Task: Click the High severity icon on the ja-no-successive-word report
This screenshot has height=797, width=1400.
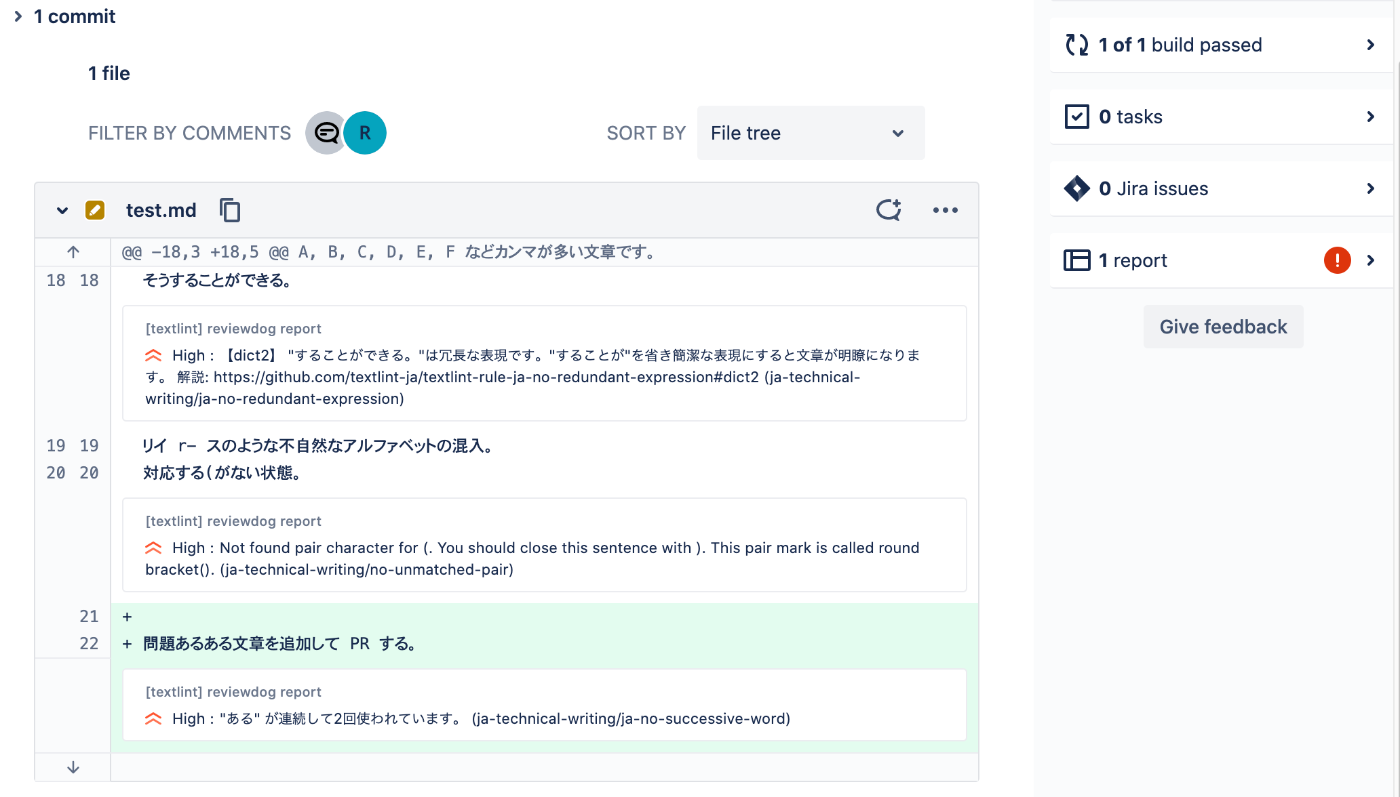Action: tap(153, 719)
